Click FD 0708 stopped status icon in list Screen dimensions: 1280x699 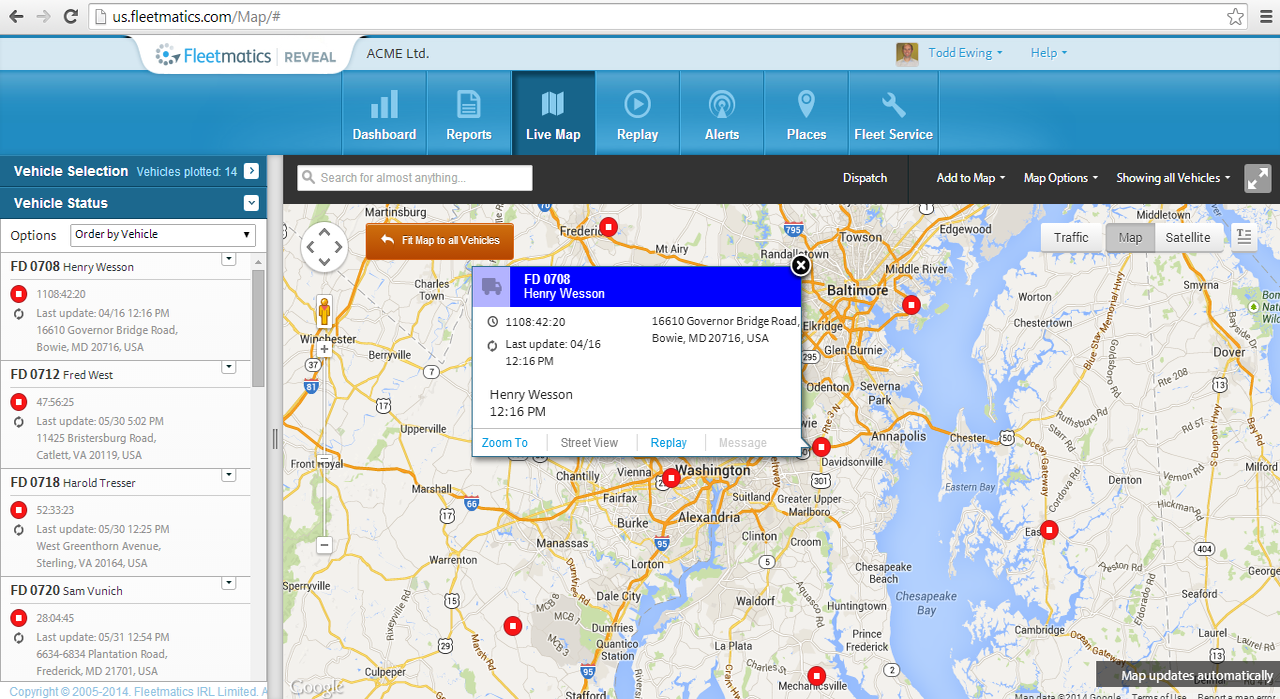coord(19,294)
